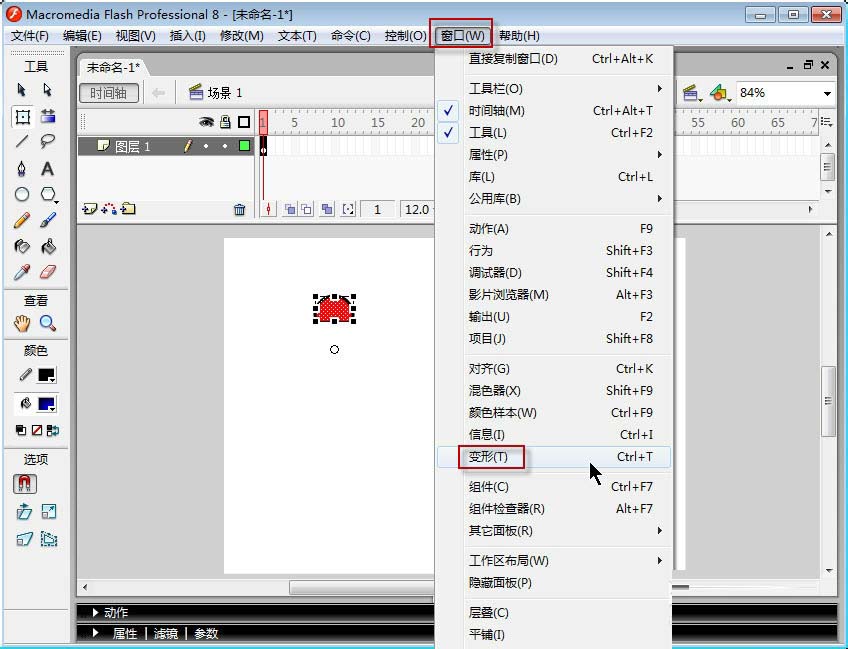Image resolution: width=848 pixels, height=649 pixels.
Task: Select the Ink Bottle tool
Action: [22, 247]
